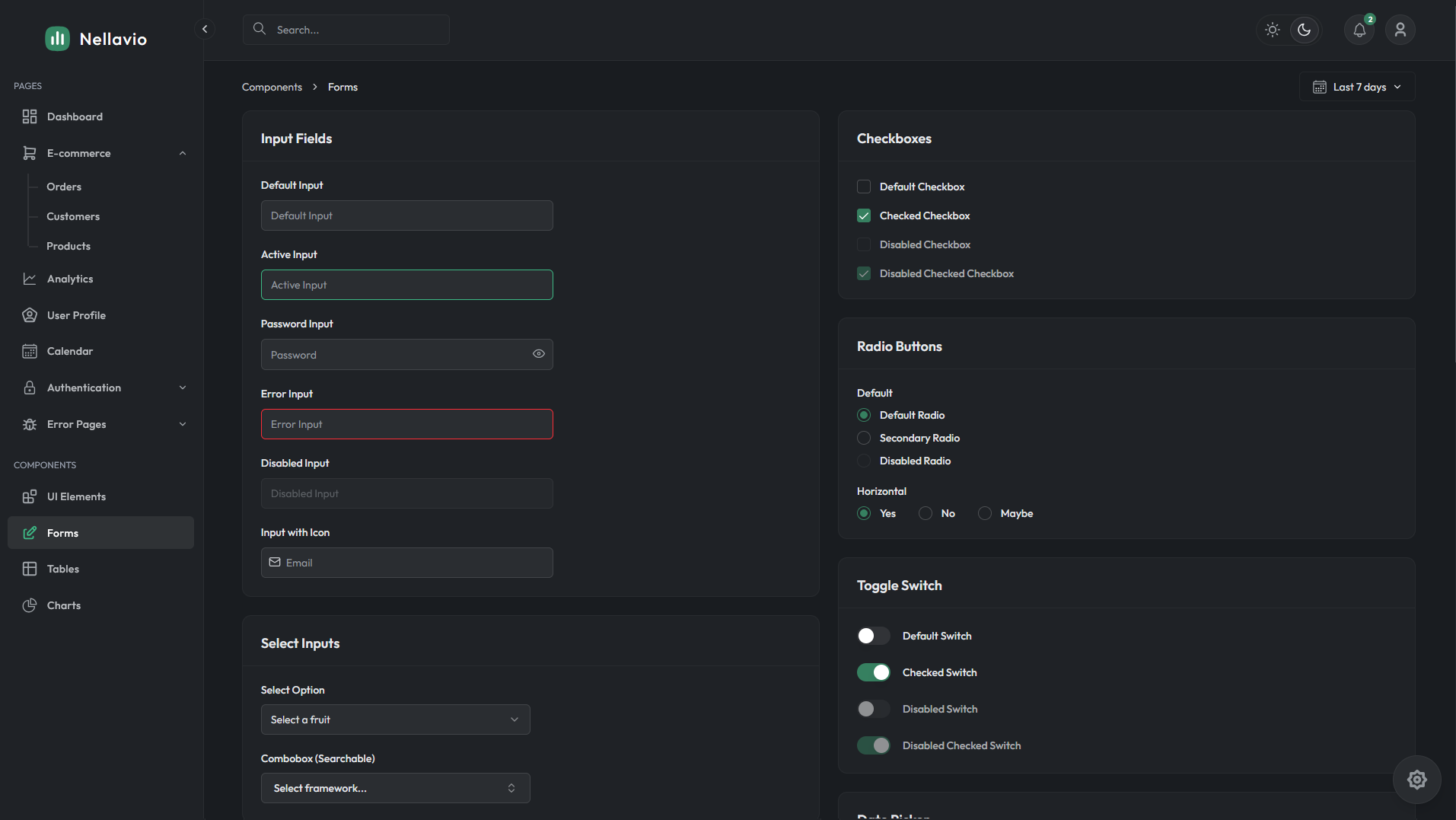The width and height of the screenshot is (1456, 820).
Task: Open the floating settings gear button
Action: pos(1416,779)
